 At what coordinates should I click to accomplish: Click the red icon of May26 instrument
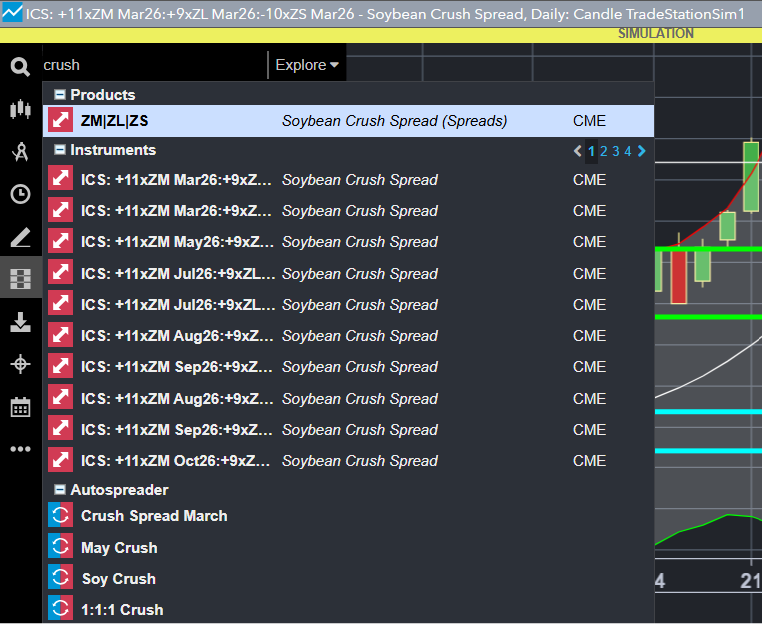coord(60,242)
